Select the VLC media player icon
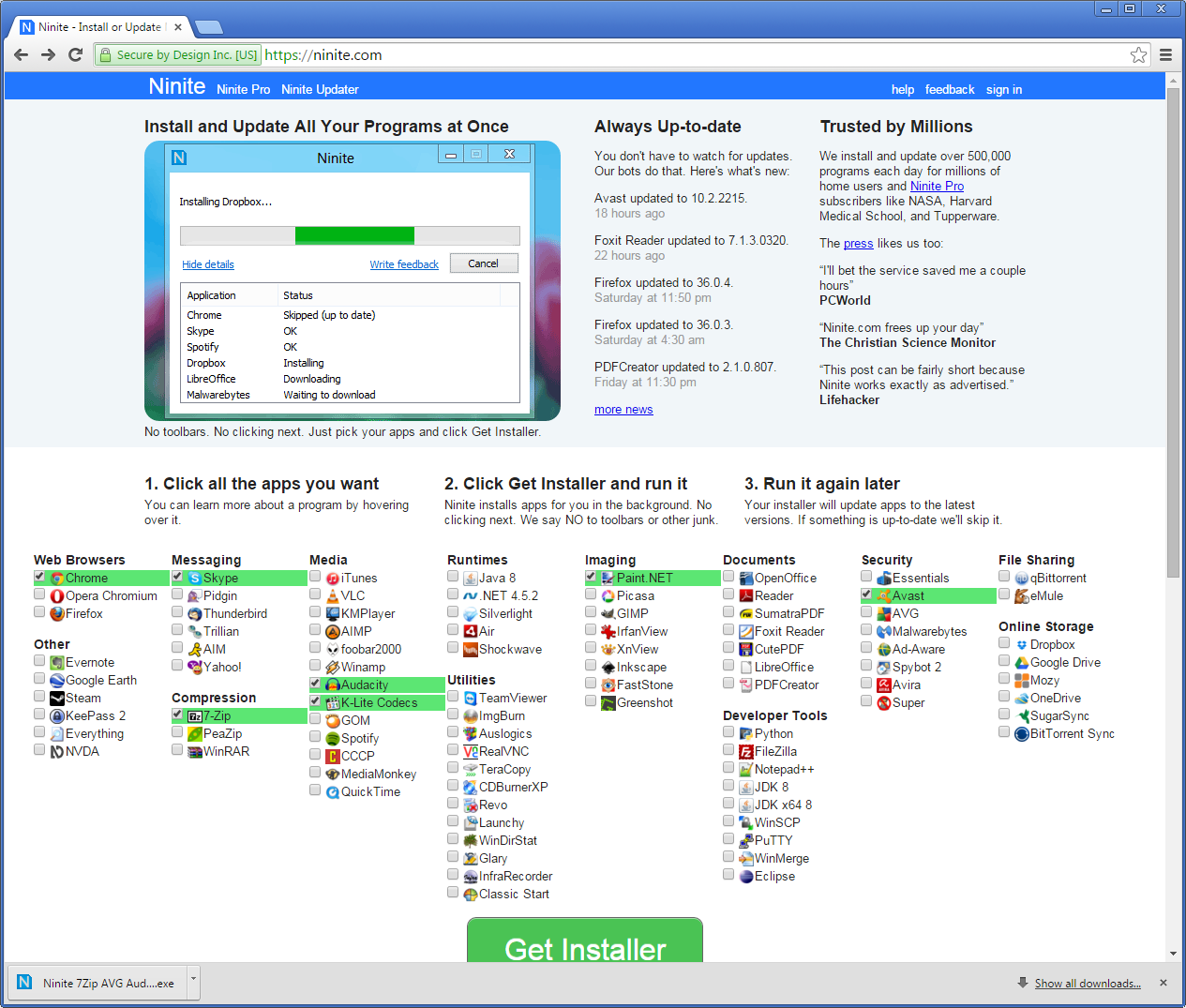The width and height of the screenshot is (1186, 1008). point(333,595)
